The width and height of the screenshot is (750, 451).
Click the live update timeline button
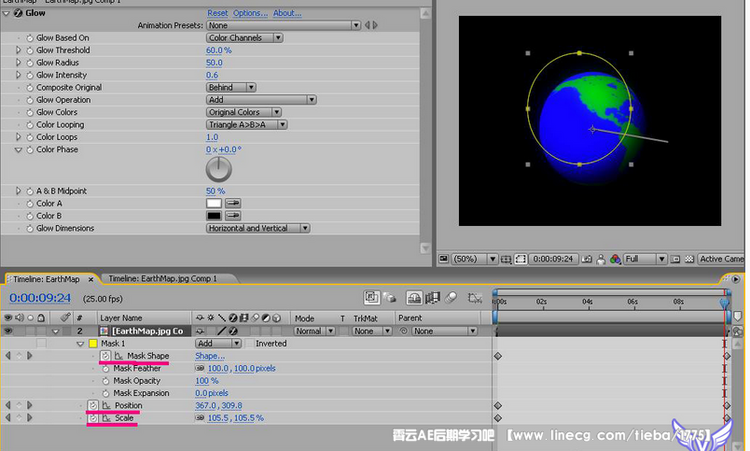click(371, 298)
